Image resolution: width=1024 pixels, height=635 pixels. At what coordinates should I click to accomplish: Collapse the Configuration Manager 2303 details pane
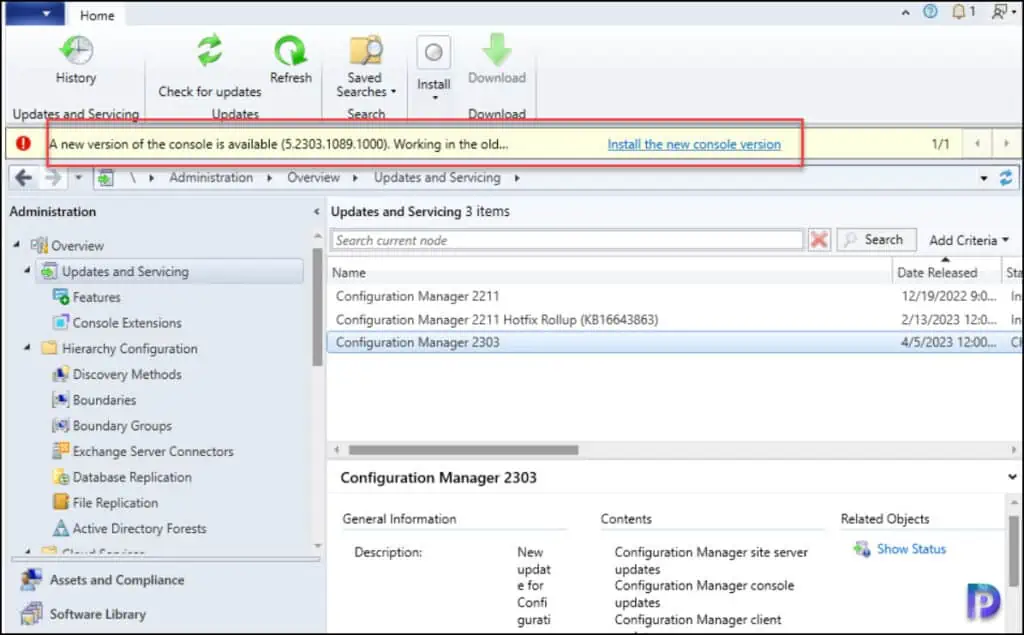coord(1012,477)
